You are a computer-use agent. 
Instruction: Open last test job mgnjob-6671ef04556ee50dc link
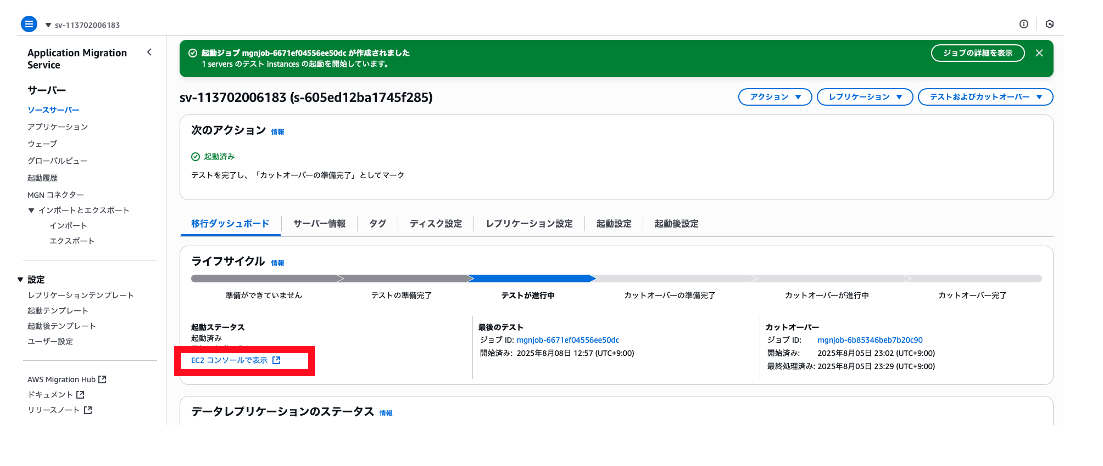[568, 340]
